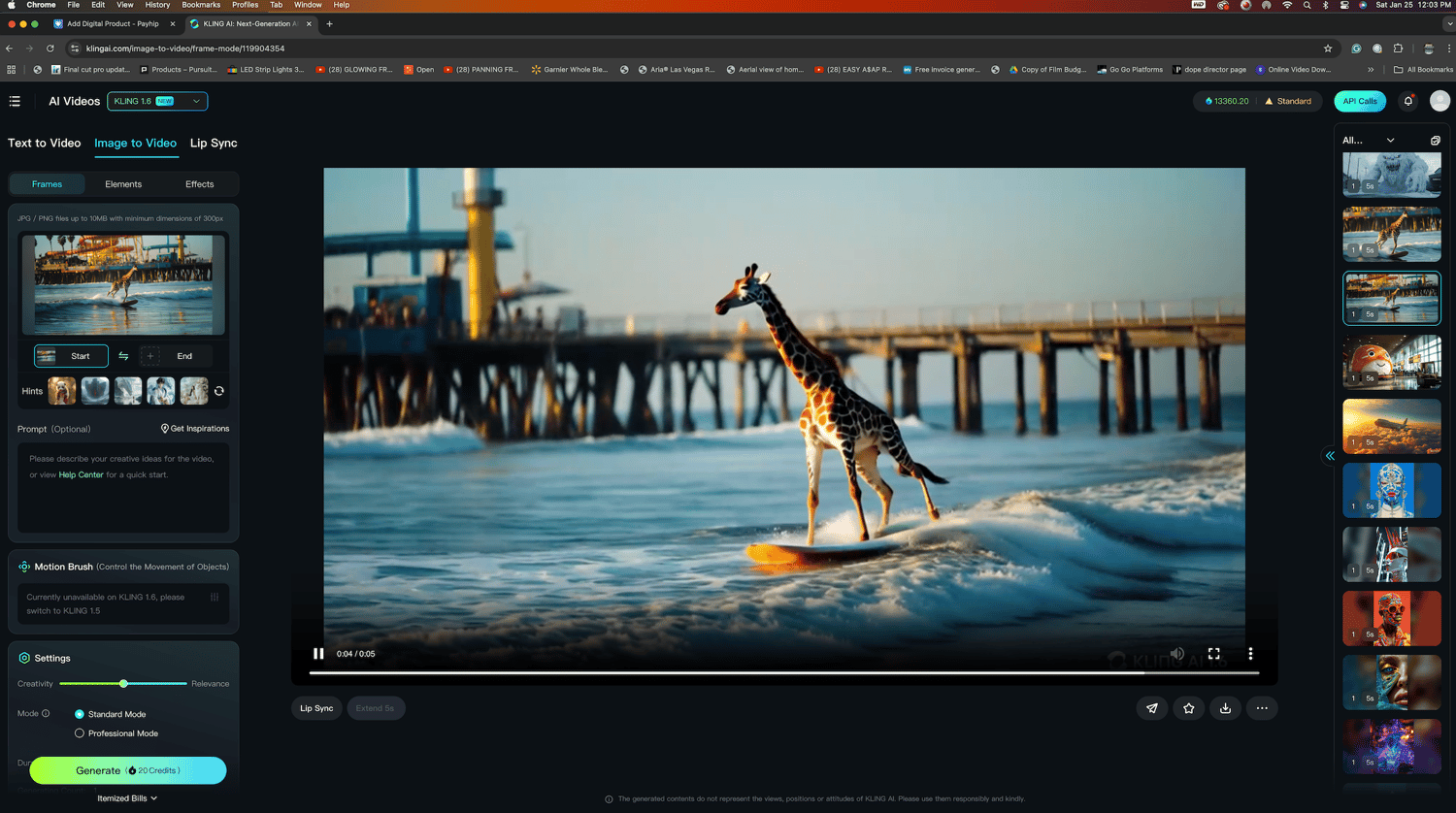Pause the giraffe video playback
The height and width of the screenshot is (813, 1456).
[x=318, y=654]
